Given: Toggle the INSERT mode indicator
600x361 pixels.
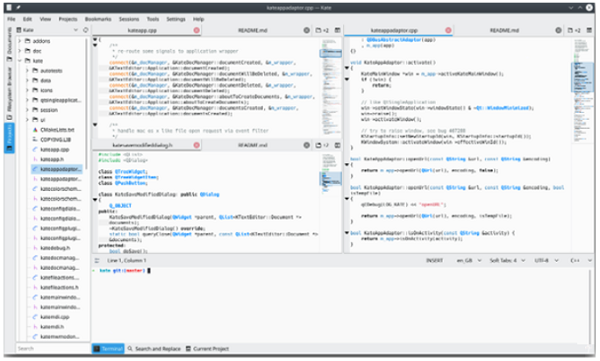Looking at the screenshot, I should (434, 260).
